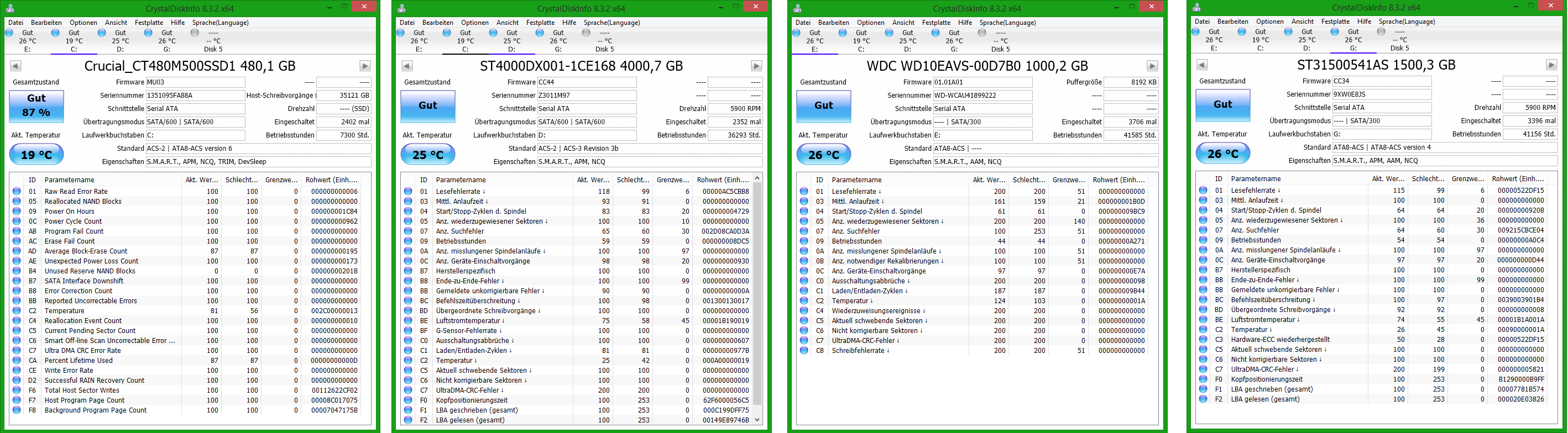Click Seriennummer field Z3011M97

point(587,96)
